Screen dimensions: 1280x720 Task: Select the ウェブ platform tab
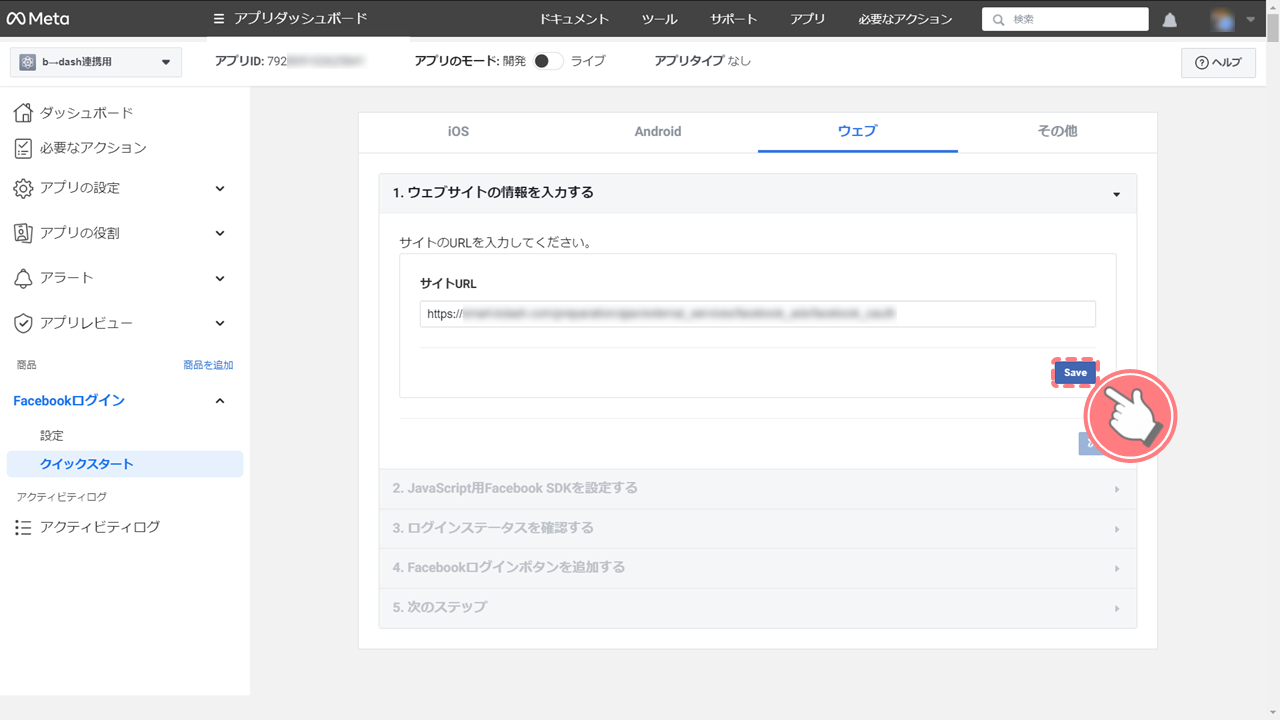[x=858, y=131]
